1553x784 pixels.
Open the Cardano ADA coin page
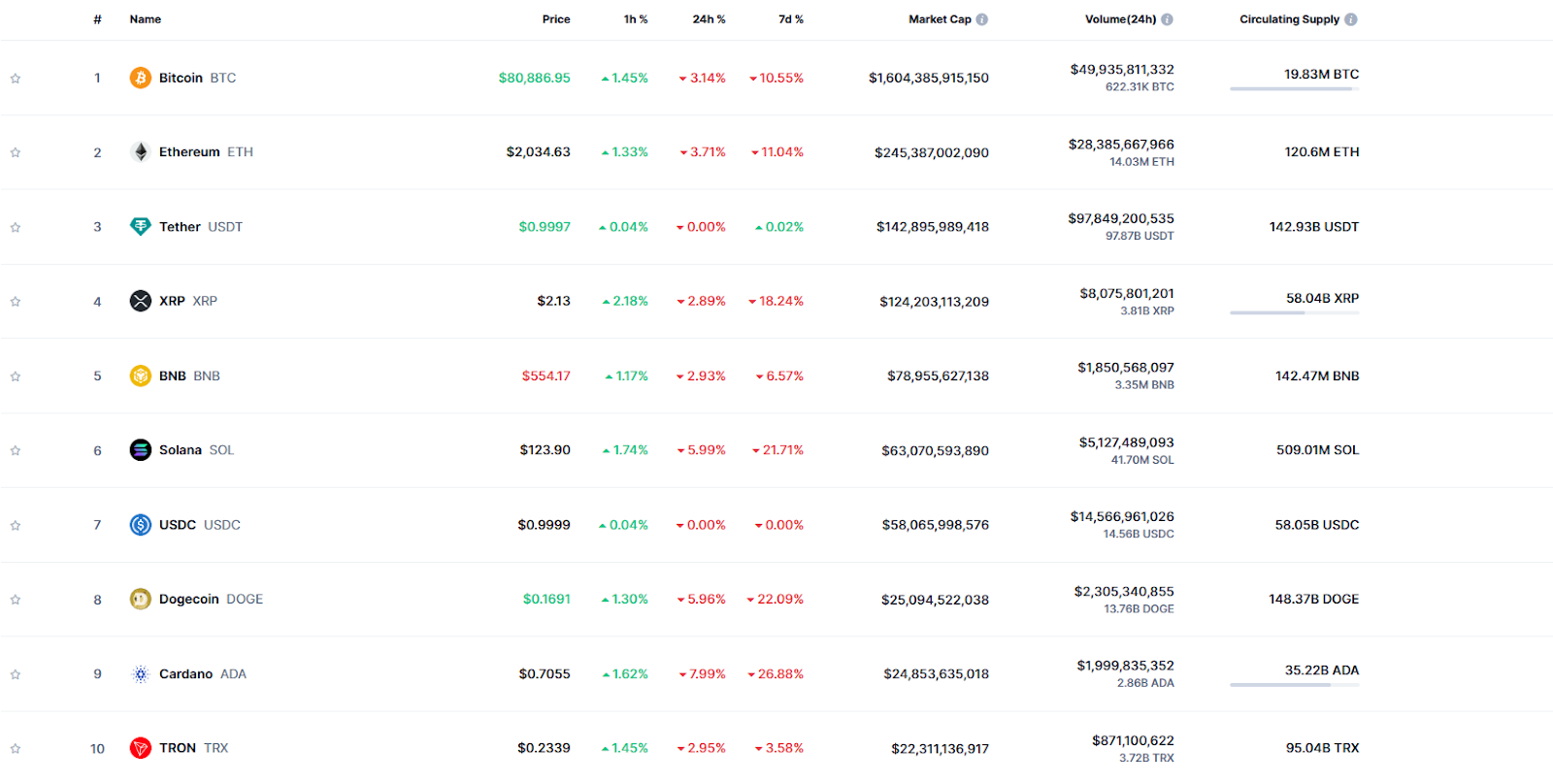coord(203,673)
